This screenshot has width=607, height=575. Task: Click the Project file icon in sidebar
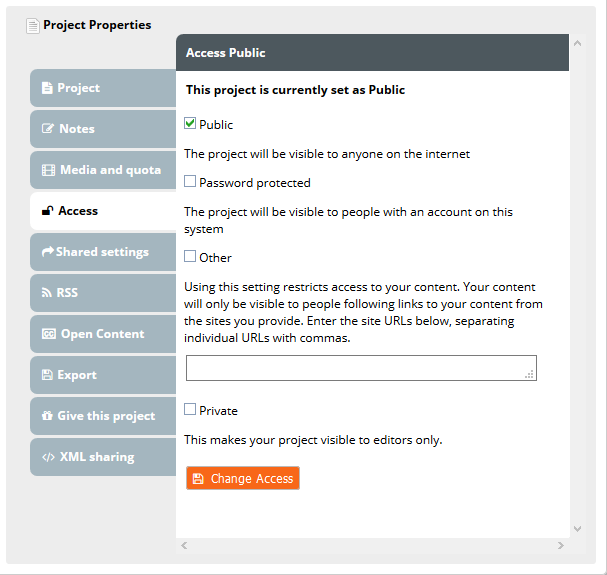(47, 88)
